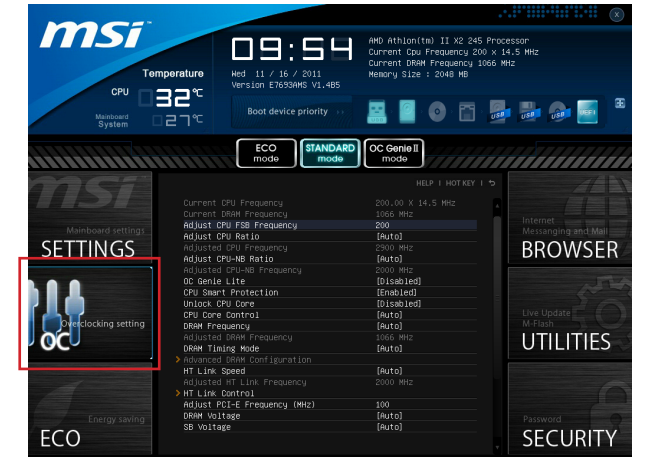660x474 pixels.
Task: Open the UTILITIES panel
Action: pyautogui.click(x=570, y=313)
